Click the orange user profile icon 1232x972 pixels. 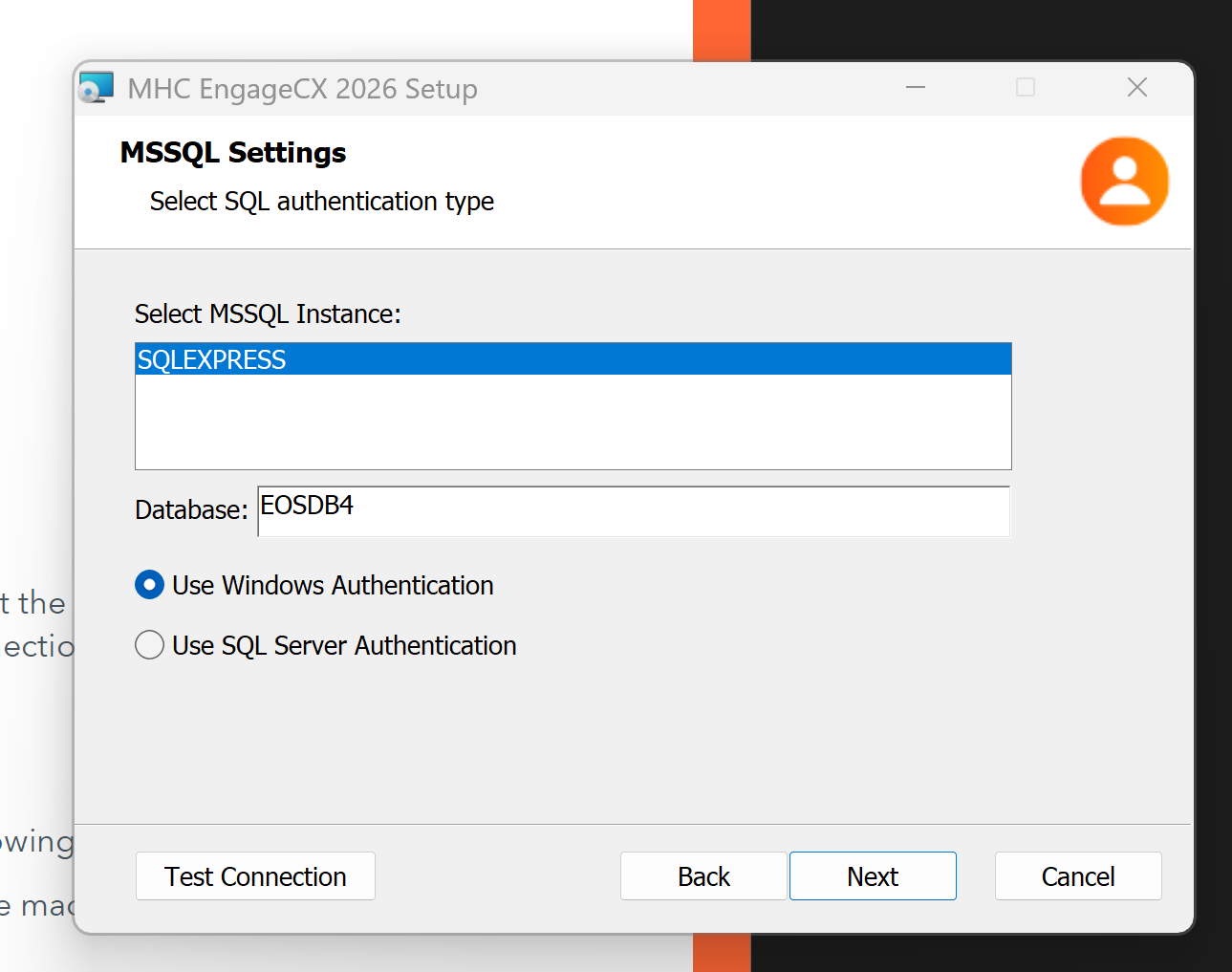click(1124, 182)
